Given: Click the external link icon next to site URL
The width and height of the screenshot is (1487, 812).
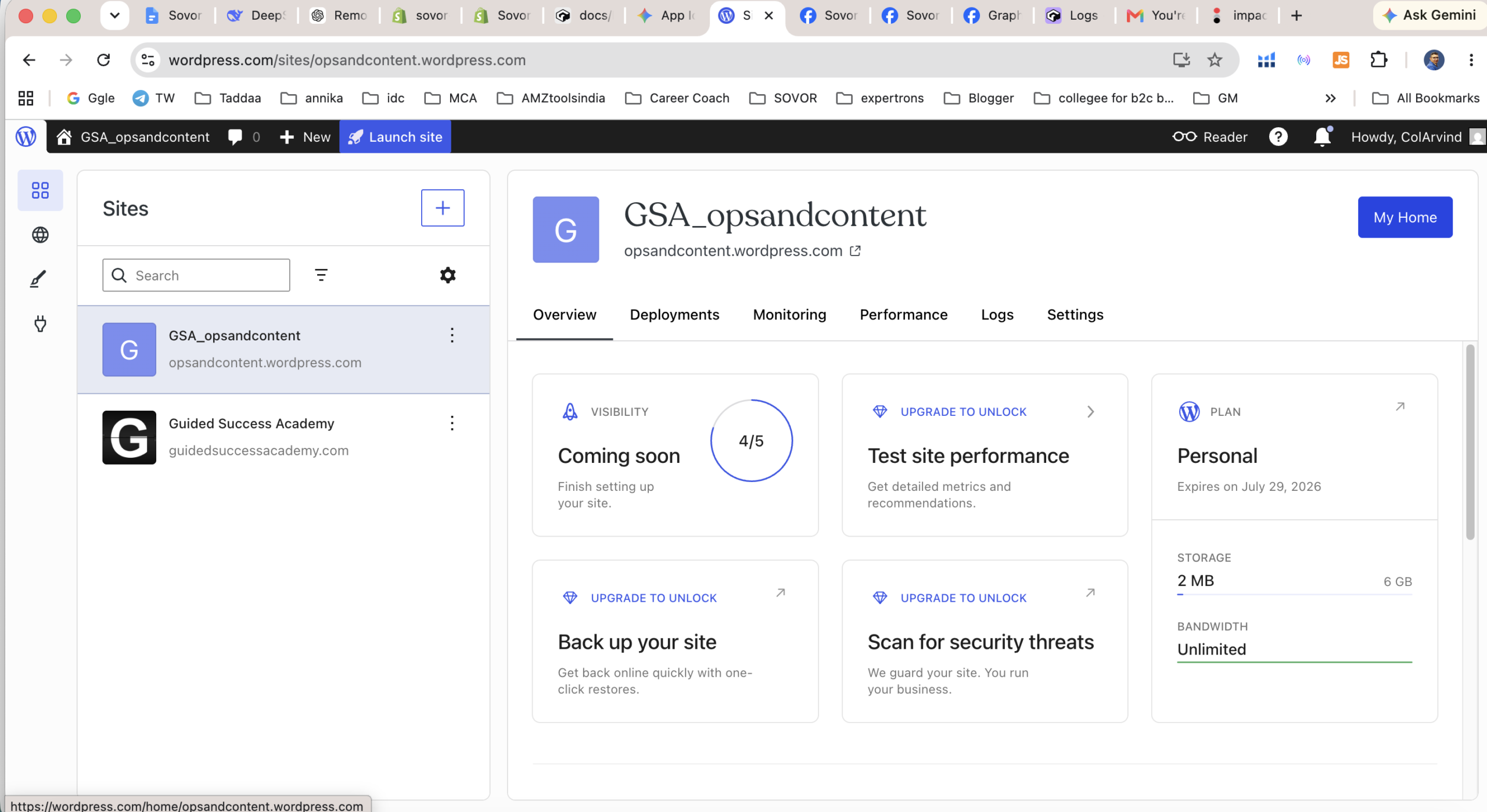Looking at the screenshot, I should point(855,251).
